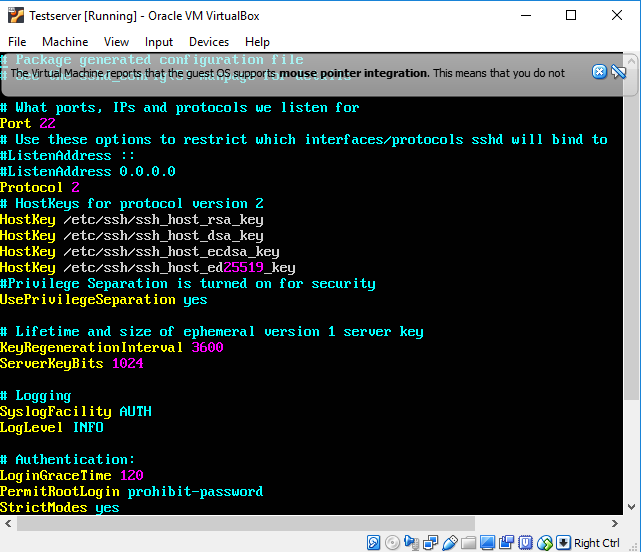Click the vertical scrollbar up arrow
641x552 pixels.
[x=632, y=61]
